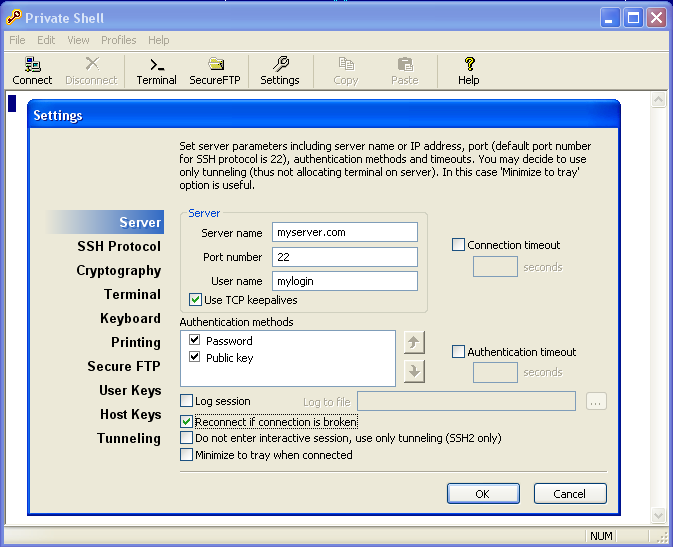This screenshot has width=673, height=547.
Task: Click Cancel to discard settings
Action: tap(570, 494)
